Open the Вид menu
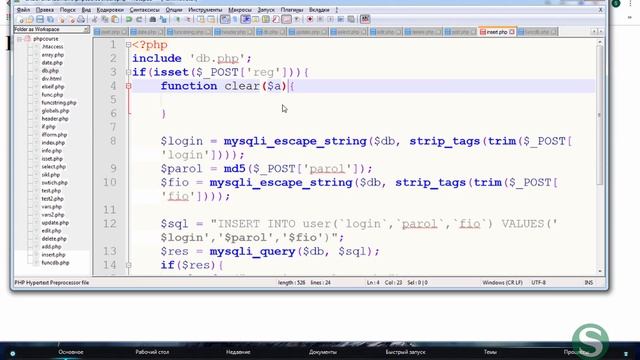Viewport: 640px width, 360px height. tap(86, 10)
